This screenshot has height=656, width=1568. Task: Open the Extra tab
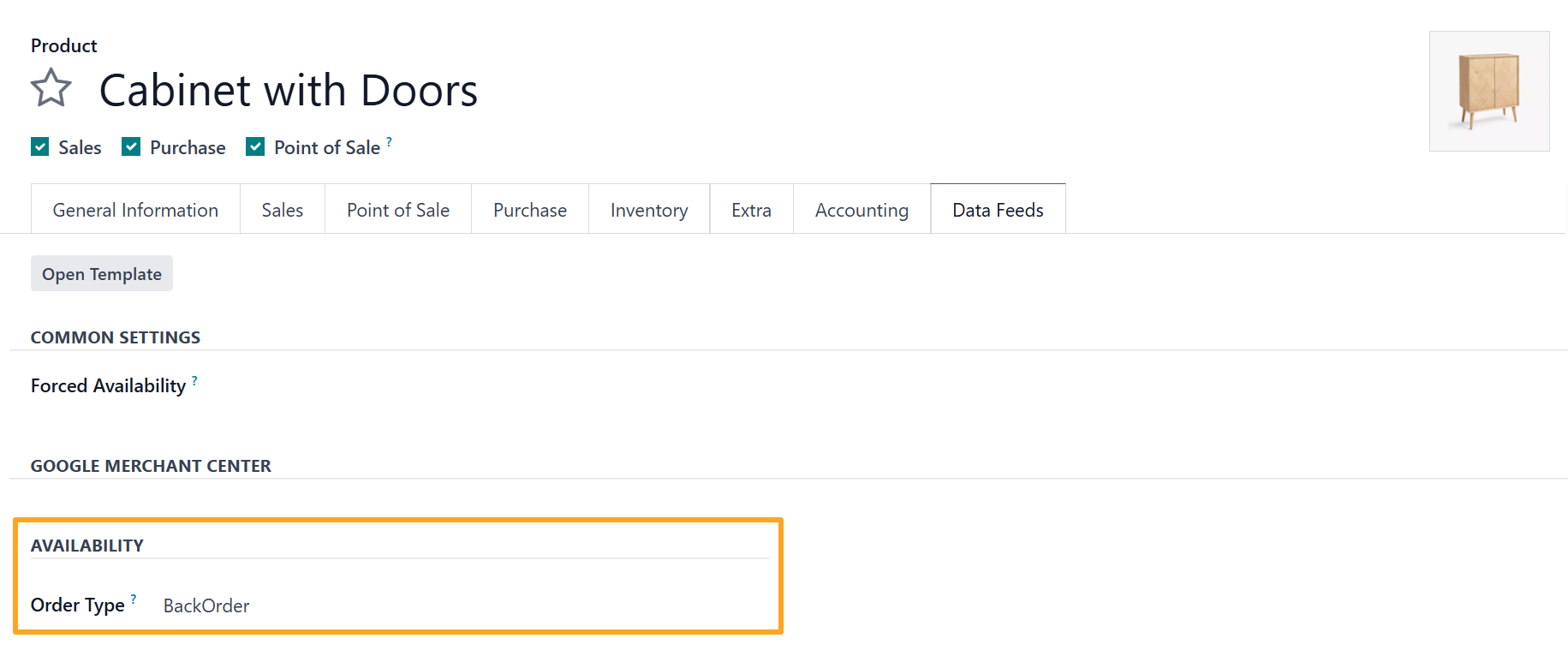coord(751,209)
